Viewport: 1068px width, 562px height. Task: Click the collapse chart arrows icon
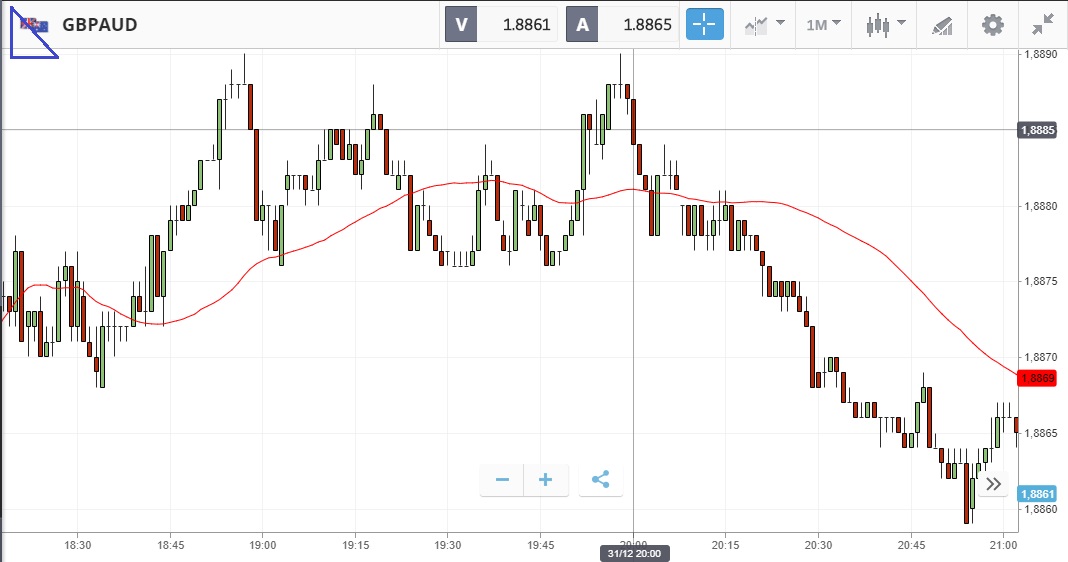pyautogui.click(x=1044, y=25)
